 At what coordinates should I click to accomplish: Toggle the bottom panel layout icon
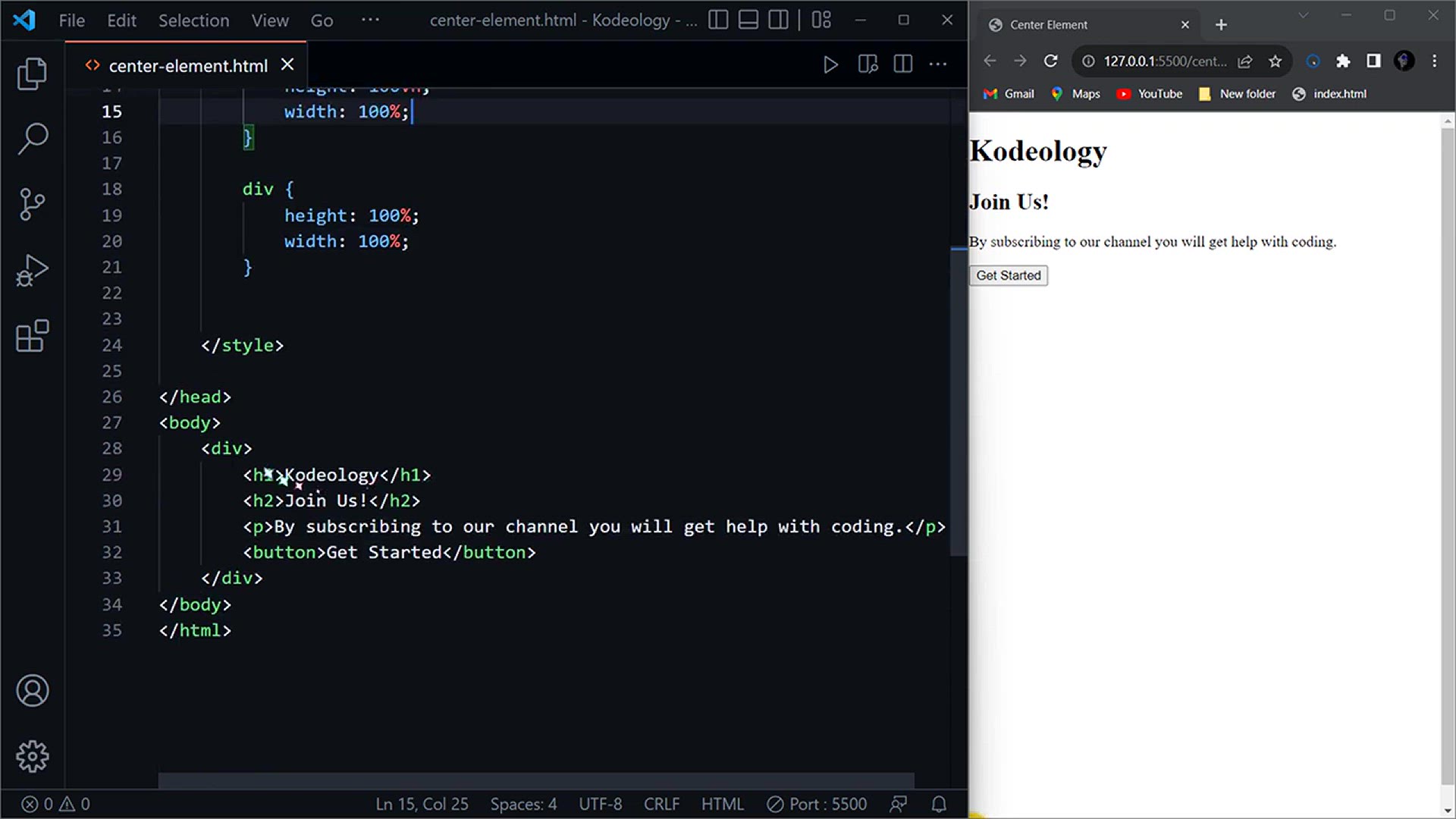tap(748, 20)
